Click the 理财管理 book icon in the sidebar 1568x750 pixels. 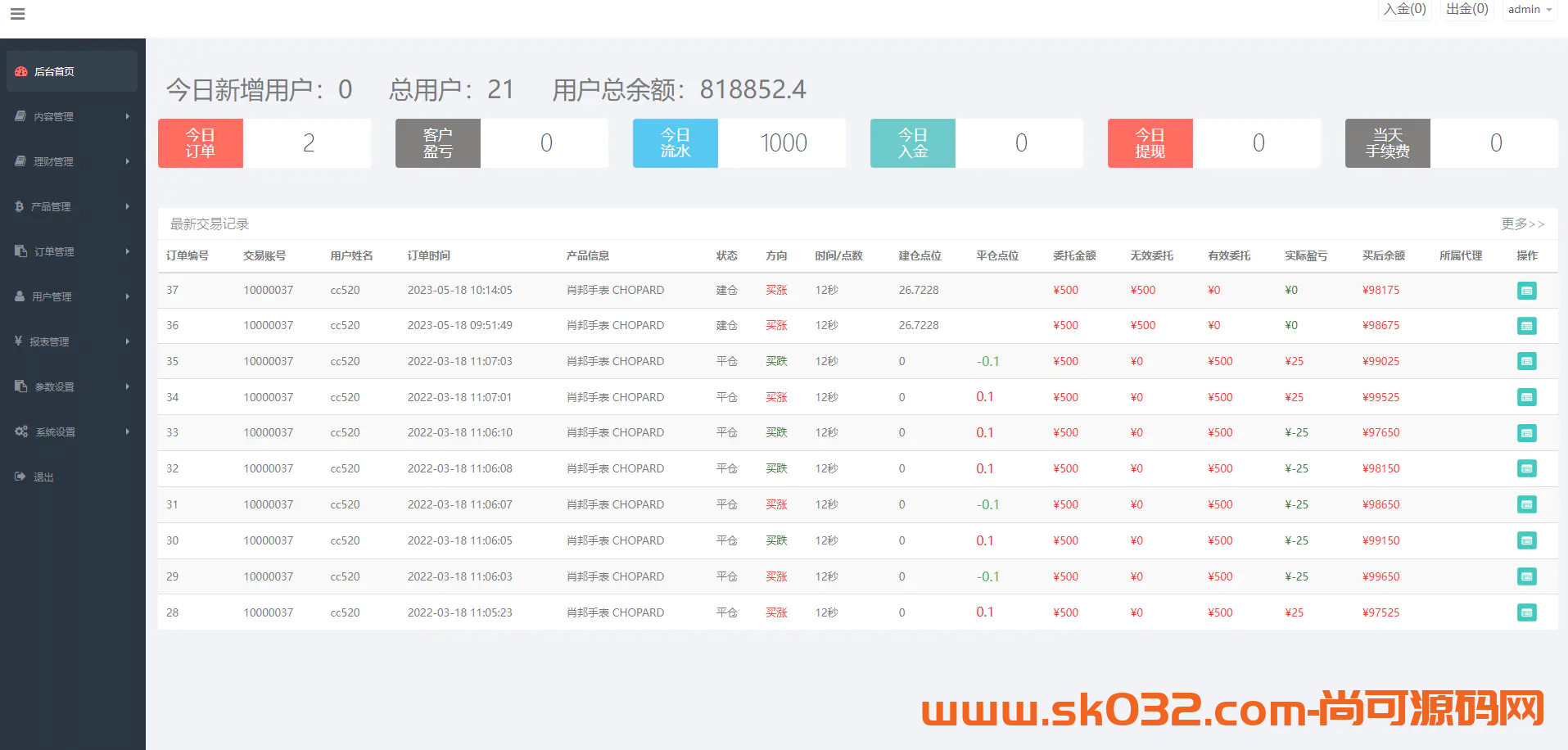pyautogui.click(x=20, y=161)
